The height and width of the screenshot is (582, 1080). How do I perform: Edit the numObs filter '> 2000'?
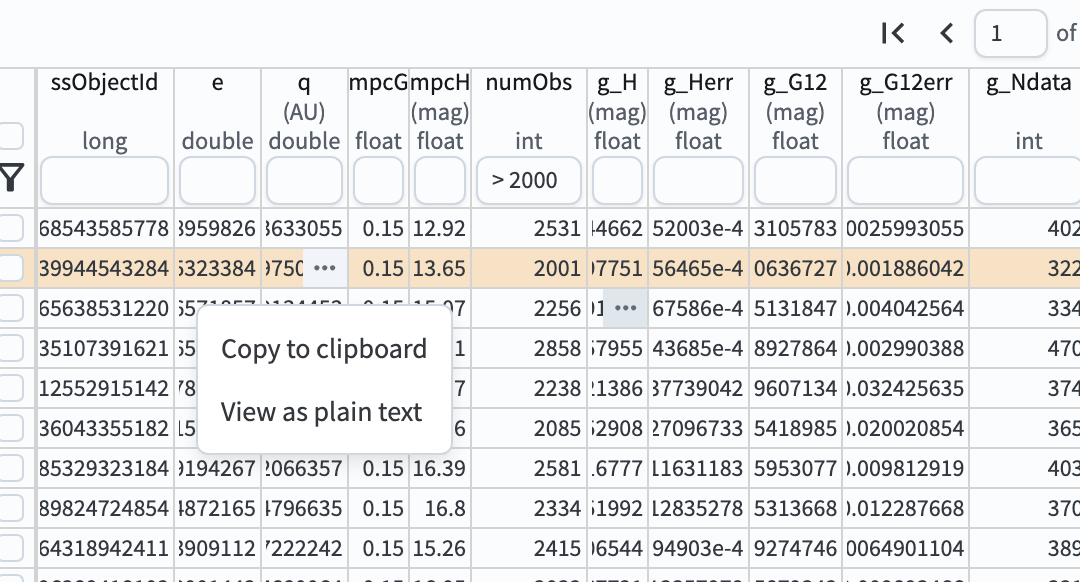[x=528, y=180]
